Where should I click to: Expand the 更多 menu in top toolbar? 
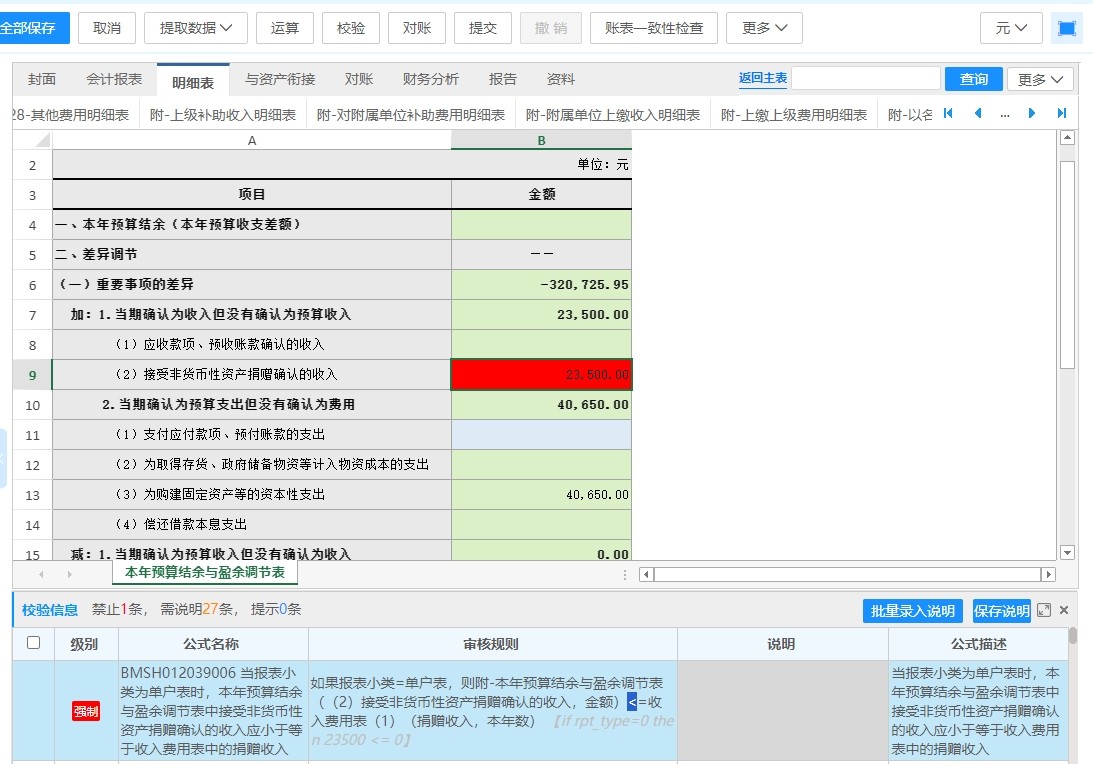tap(764, 28)
